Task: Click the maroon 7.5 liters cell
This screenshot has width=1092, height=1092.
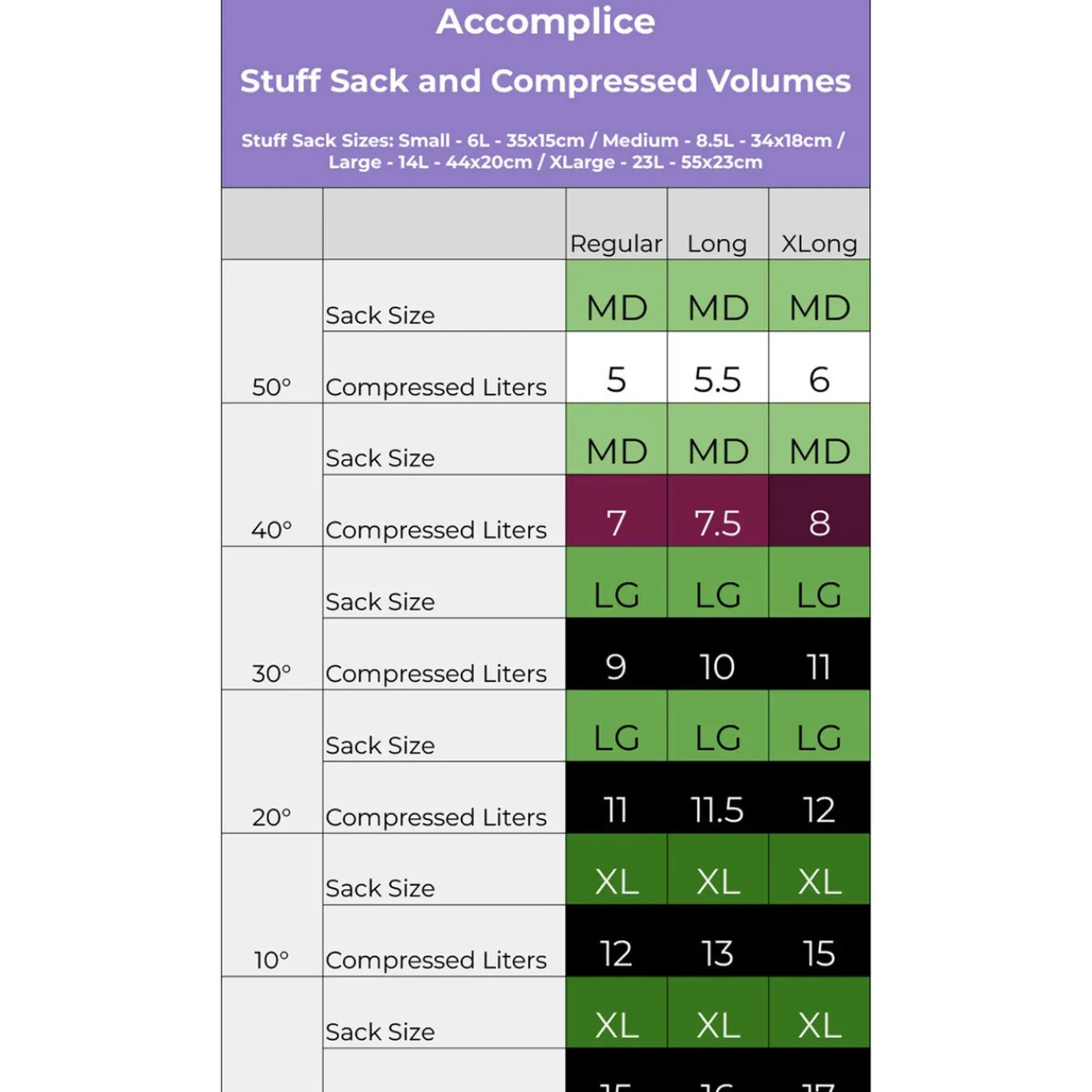Action: tap(717, 522)
